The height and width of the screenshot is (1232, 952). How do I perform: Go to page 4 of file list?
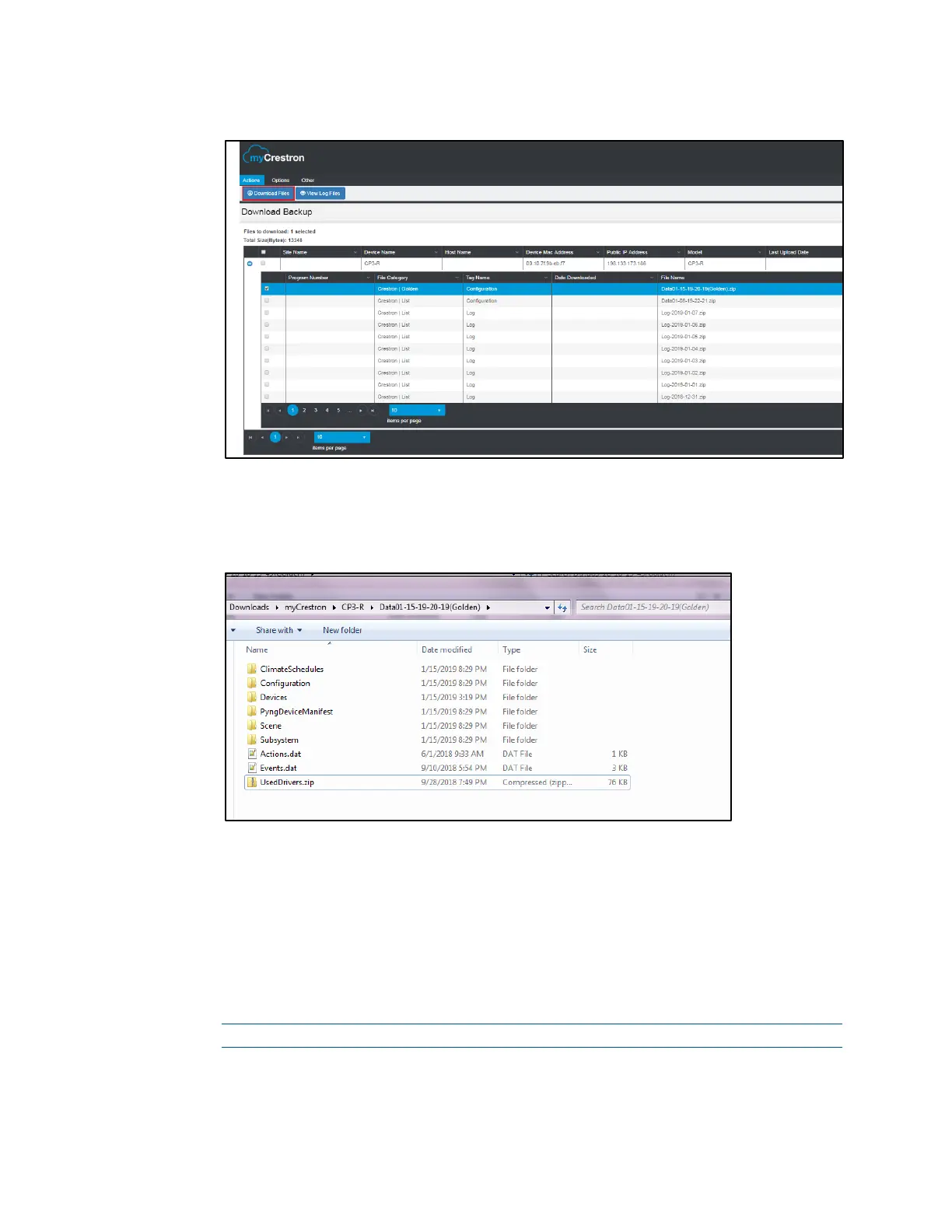pyautogui.click(x=327, y=411)
